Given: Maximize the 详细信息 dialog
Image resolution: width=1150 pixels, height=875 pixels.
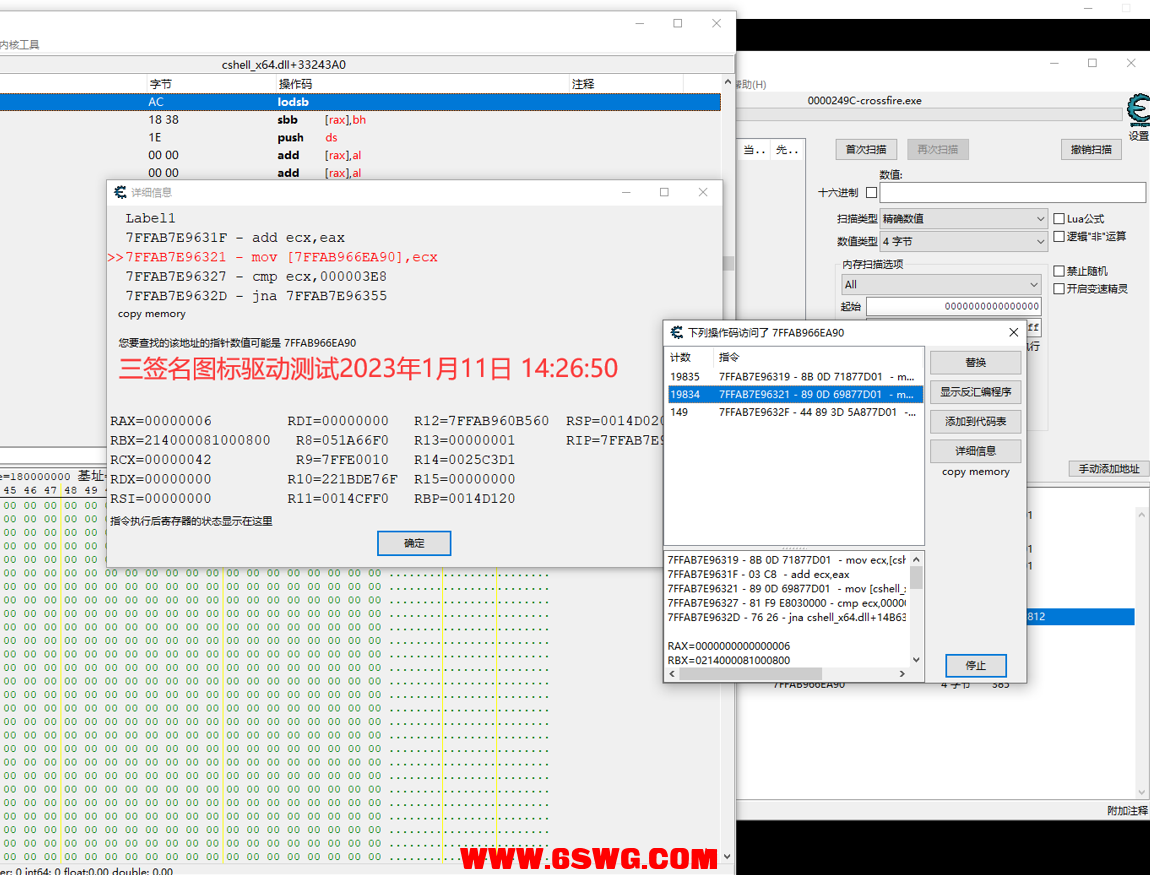Looking at the screenshot, I should click(x=664, y=192).
